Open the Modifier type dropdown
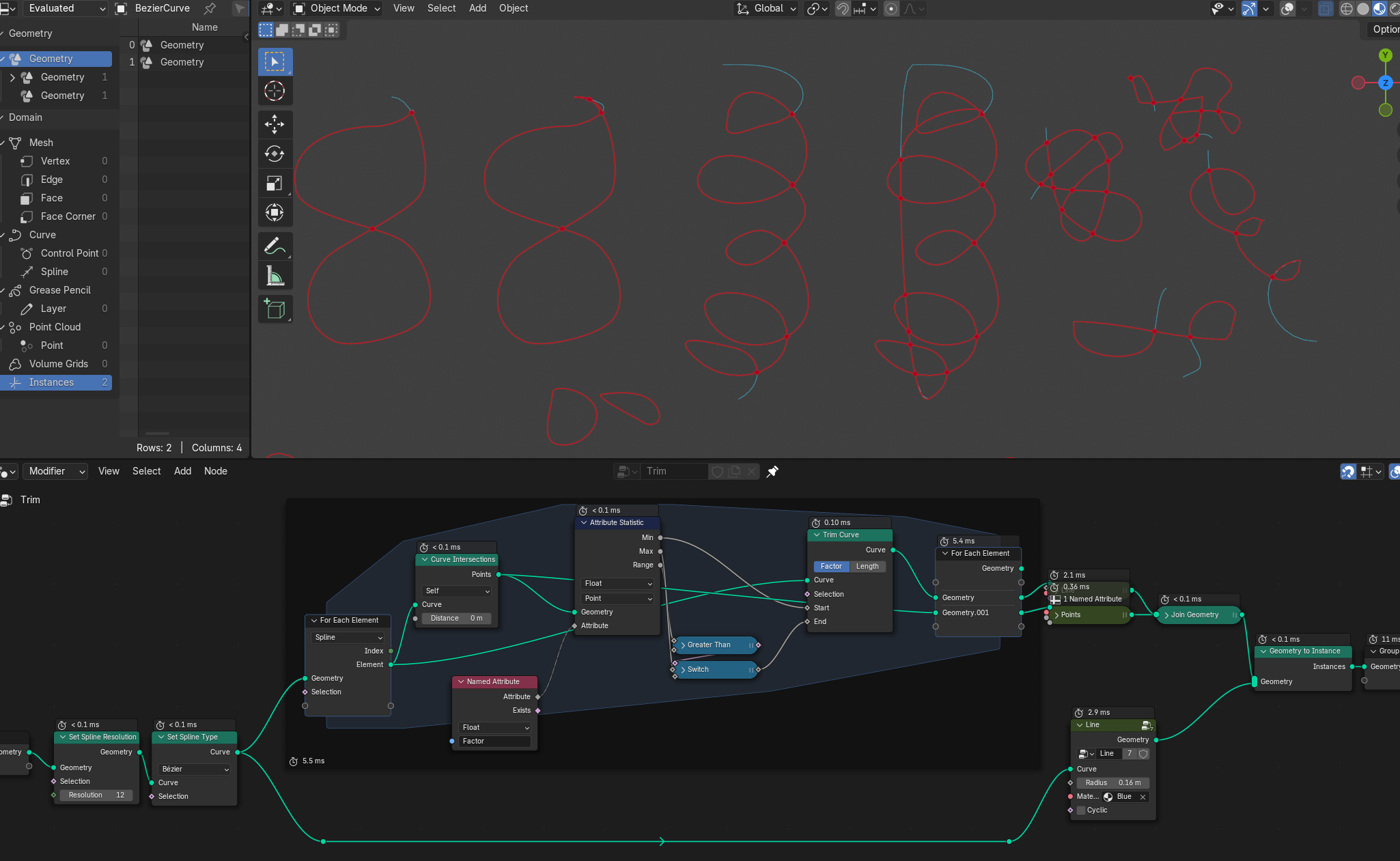 point(55,471)
